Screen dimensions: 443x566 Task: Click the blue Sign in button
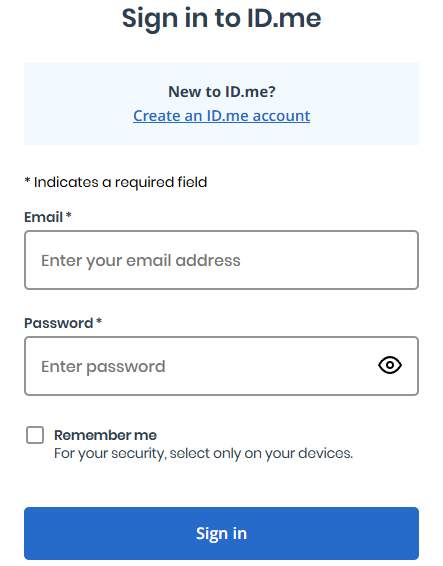pyautogui.click(x=221, y=533)
